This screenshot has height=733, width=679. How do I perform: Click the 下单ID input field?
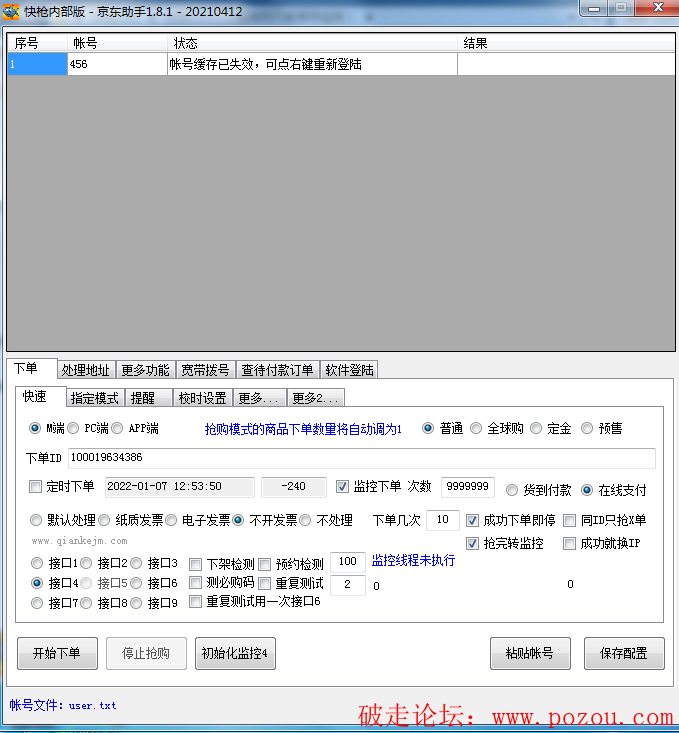362,458
